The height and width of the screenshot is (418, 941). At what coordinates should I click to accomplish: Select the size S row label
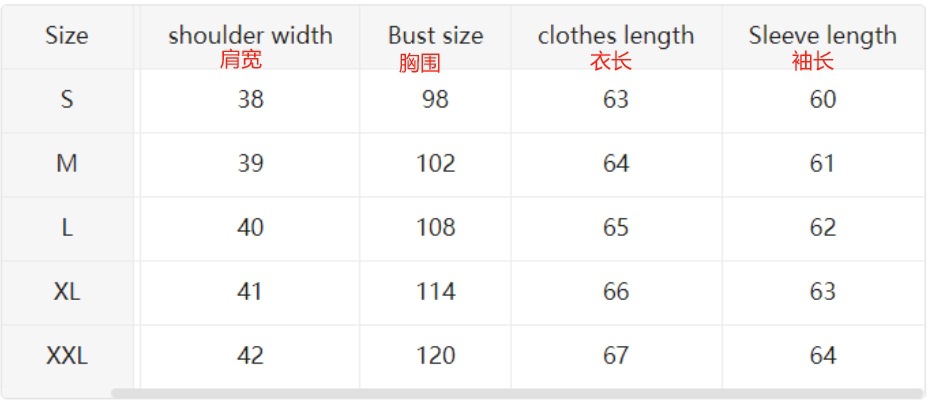(x=67, y=100)
